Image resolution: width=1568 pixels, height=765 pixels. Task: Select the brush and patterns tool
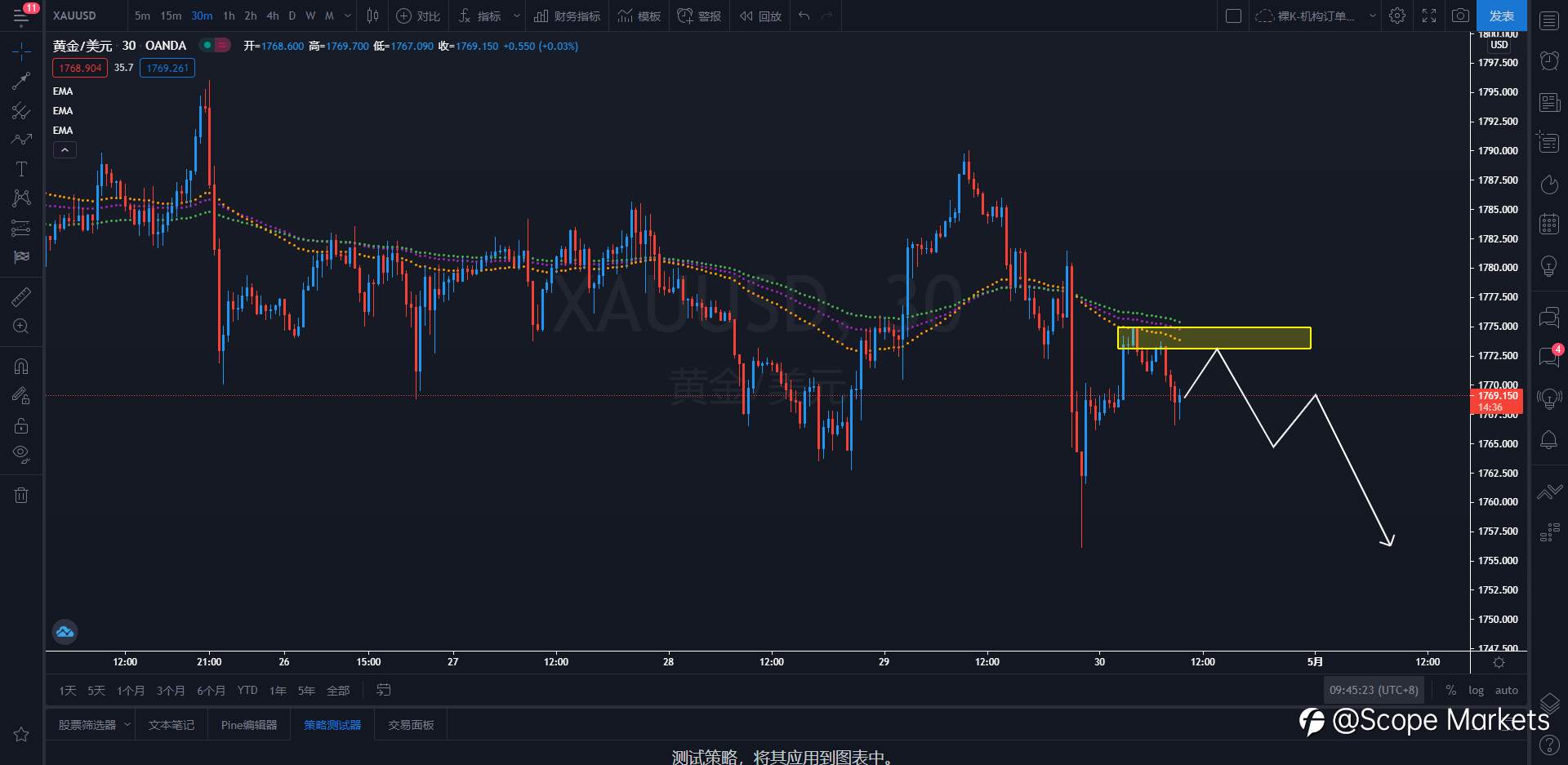pyautogui.click(x=21, y=140)
